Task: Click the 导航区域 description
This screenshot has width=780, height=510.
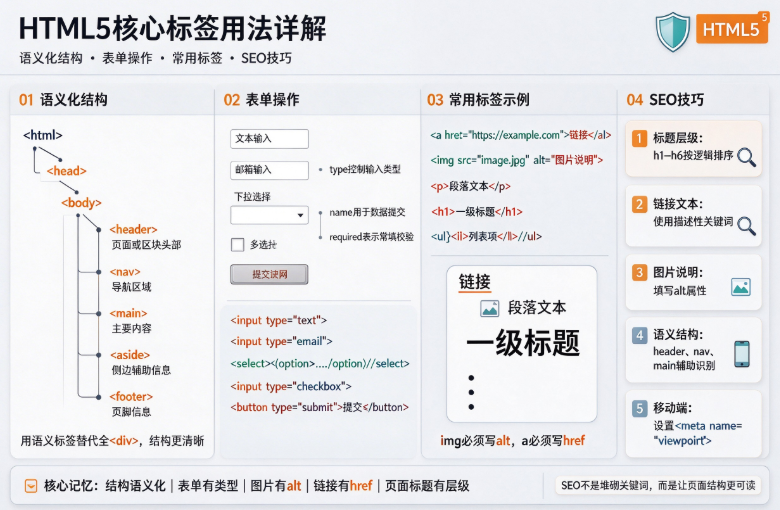Action: pos(131,287)
